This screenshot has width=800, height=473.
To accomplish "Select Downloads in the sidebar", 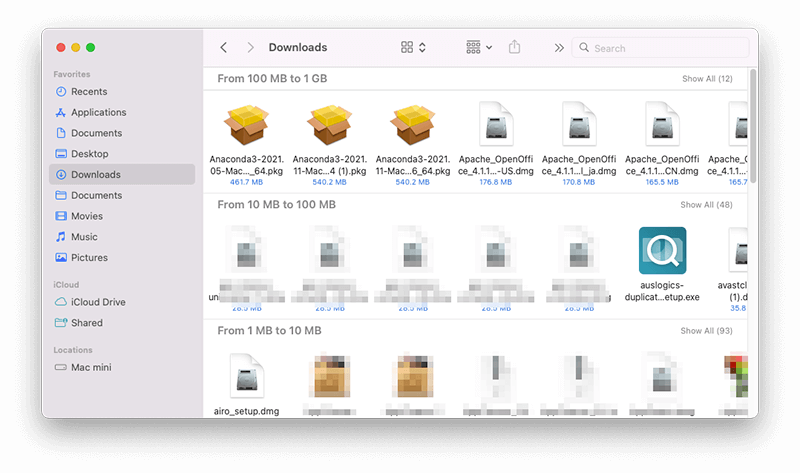I will 122,175.
